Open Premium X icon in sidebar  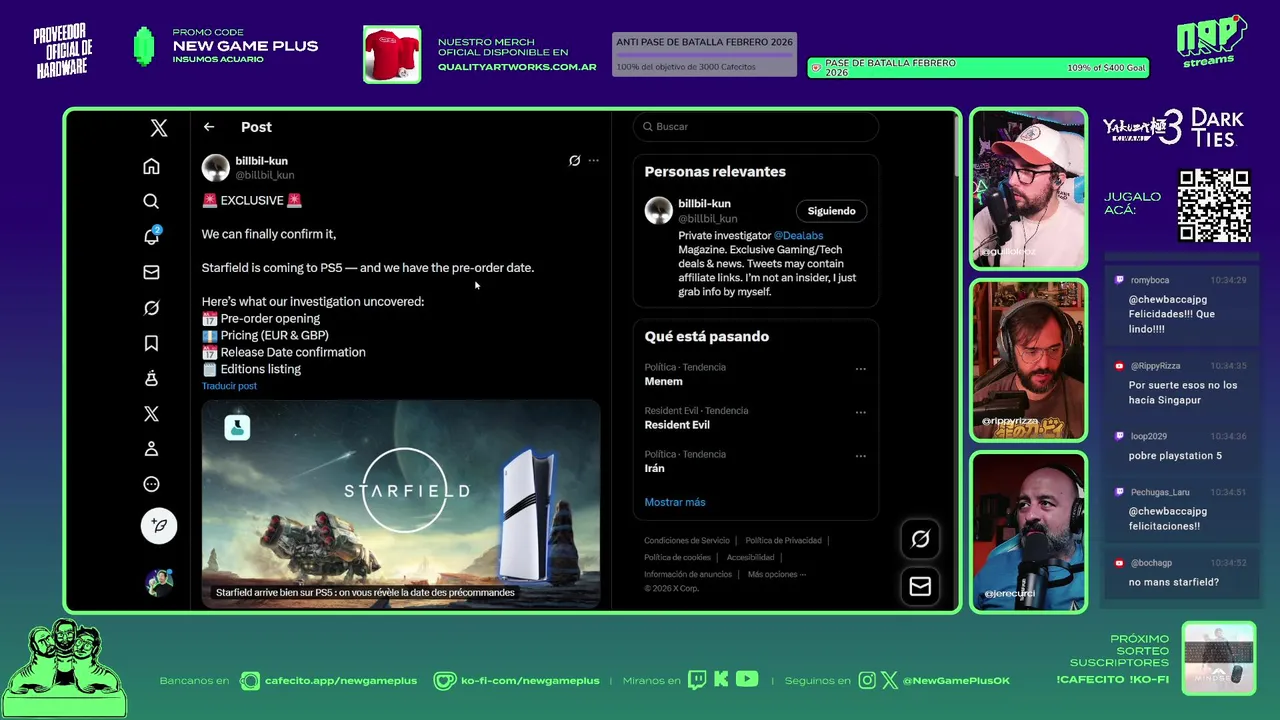coord(151,414)
